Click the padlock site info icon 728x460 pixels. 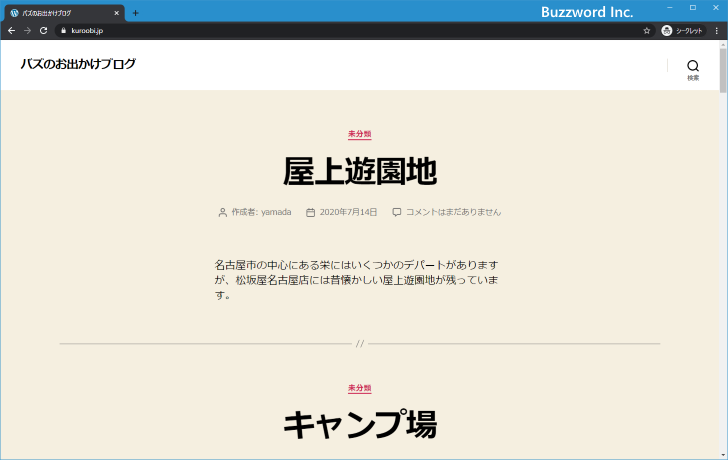tap(64, 31)
